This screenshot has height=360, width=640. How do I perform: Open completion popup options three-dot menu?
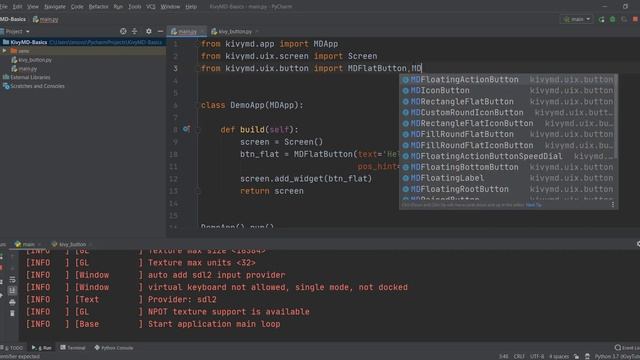click(613, 204)
